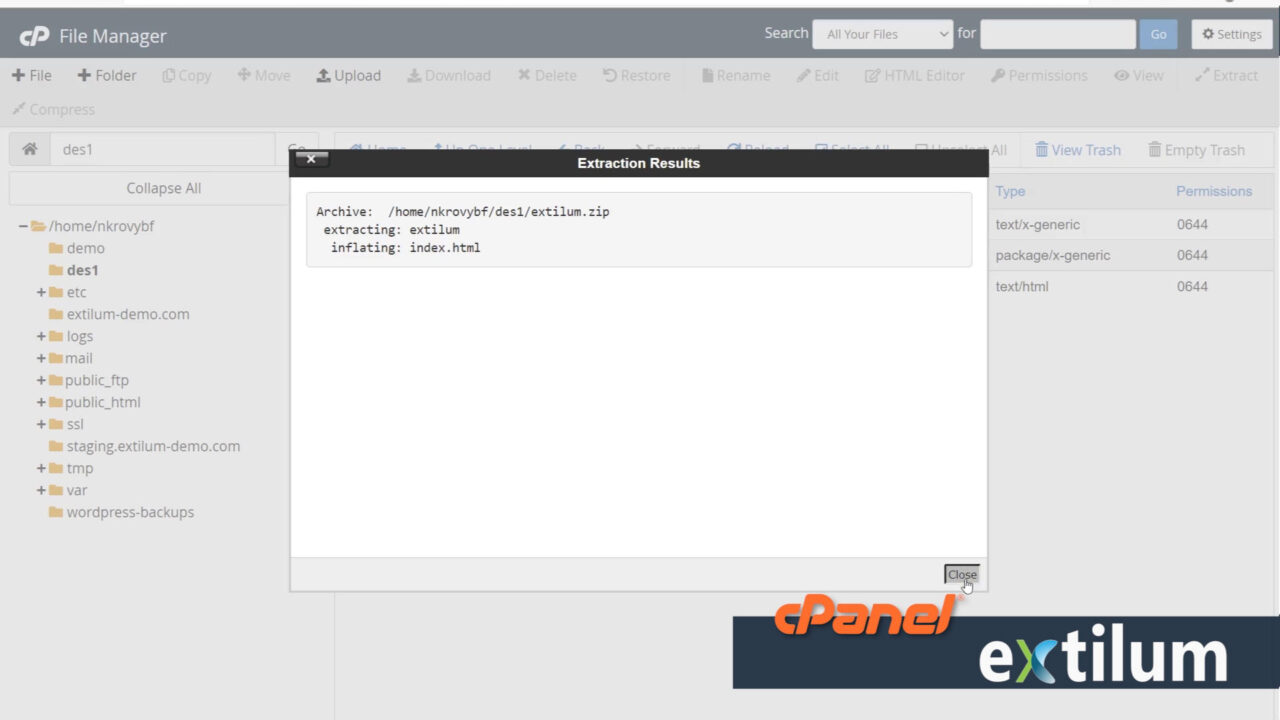This screenshot has height=720, width=1280.
Task: Click the File menu item
Action: [x=32, y=75]
